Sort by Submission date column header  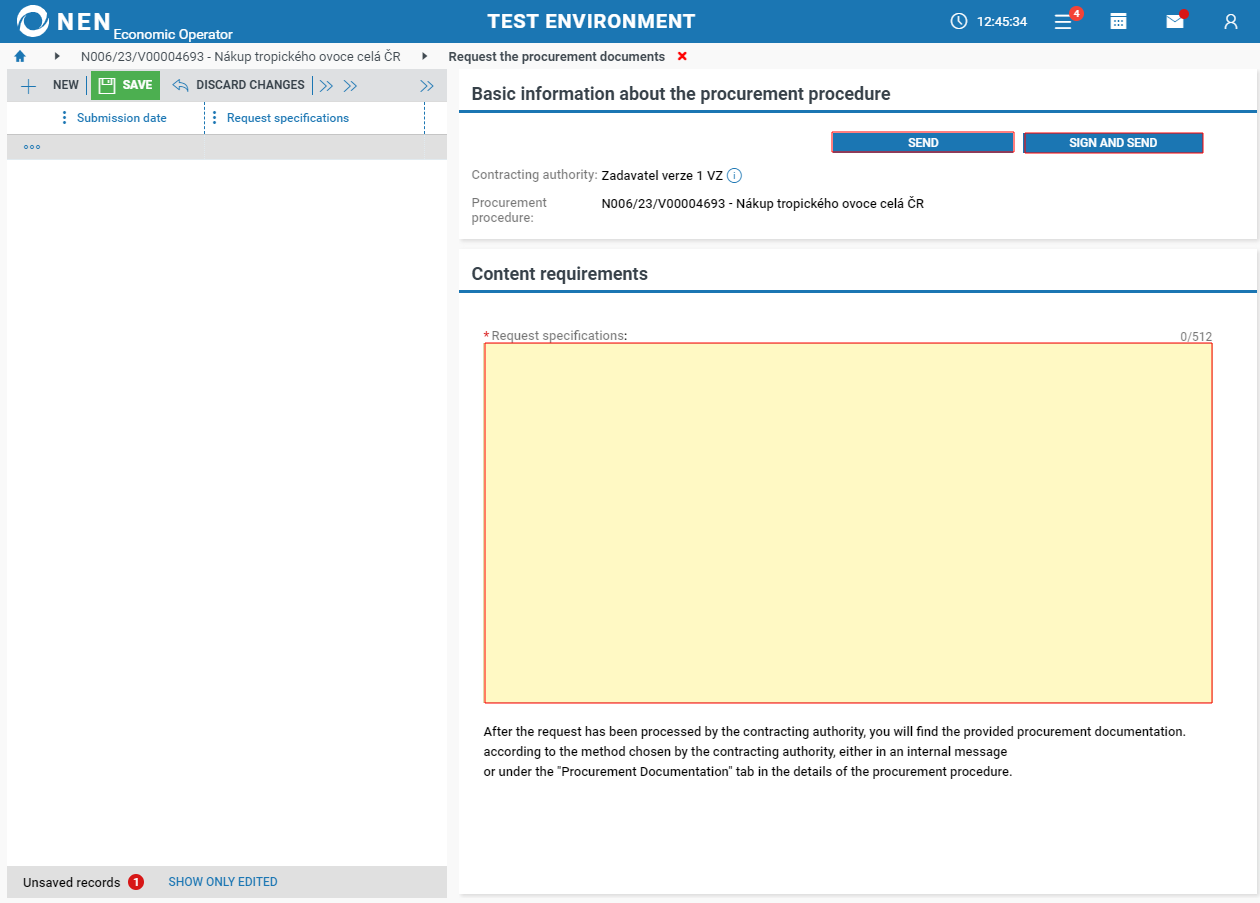click(x=122, y=118)
